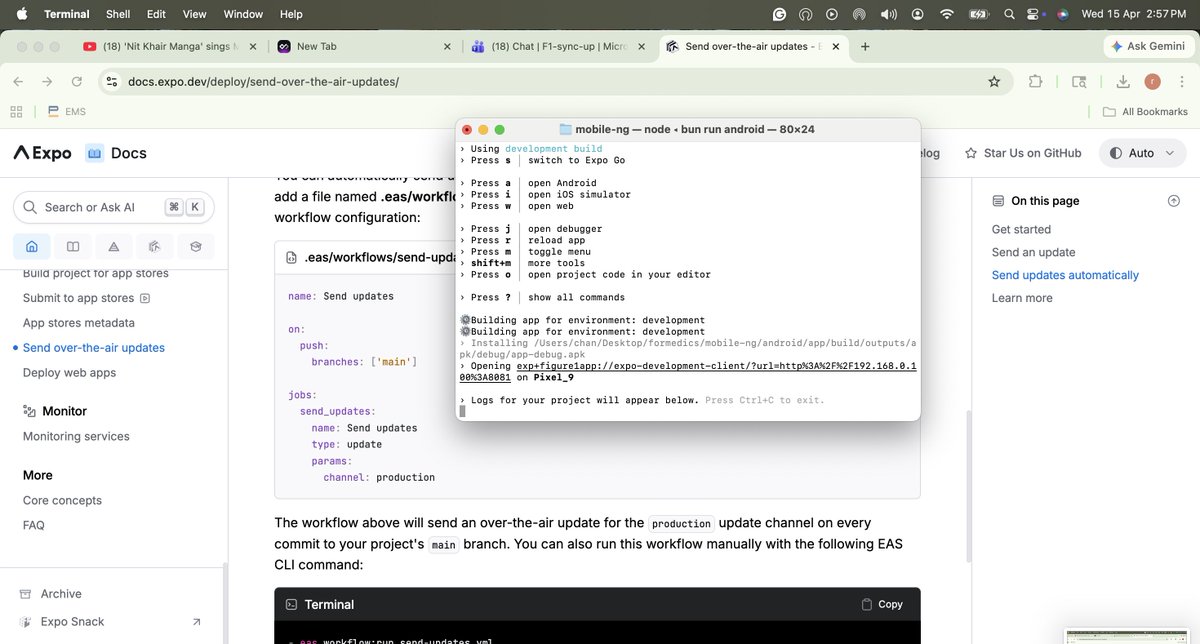This screenshot has width=1200, height=644.
Task: Open Spotlight search in menu bar
Action: (x=1009, y=14)
